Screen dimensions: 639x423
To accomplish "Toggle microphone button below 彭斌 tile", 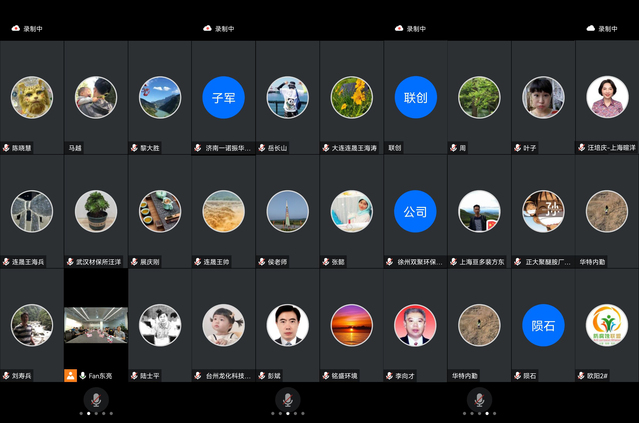I will pos(288,398).
